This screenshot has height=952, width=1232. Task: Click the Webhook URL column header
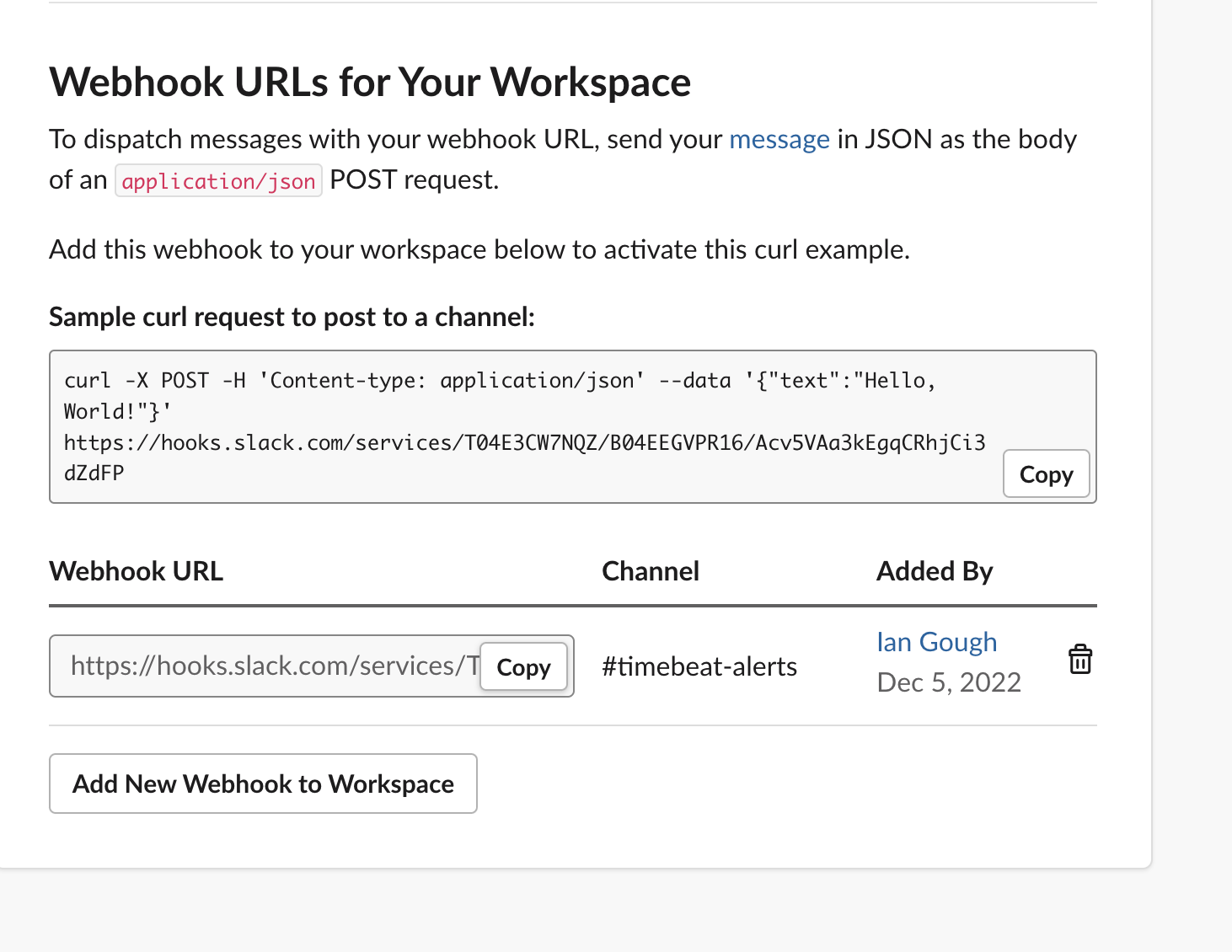137,571
